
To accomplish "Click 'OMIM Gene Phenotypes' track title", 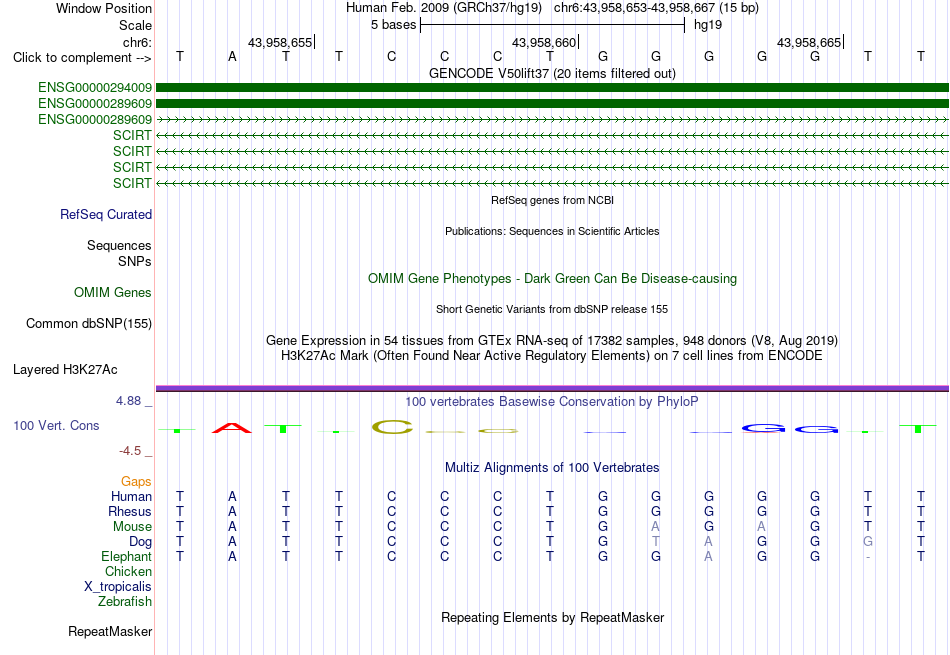I will (553, 279).
